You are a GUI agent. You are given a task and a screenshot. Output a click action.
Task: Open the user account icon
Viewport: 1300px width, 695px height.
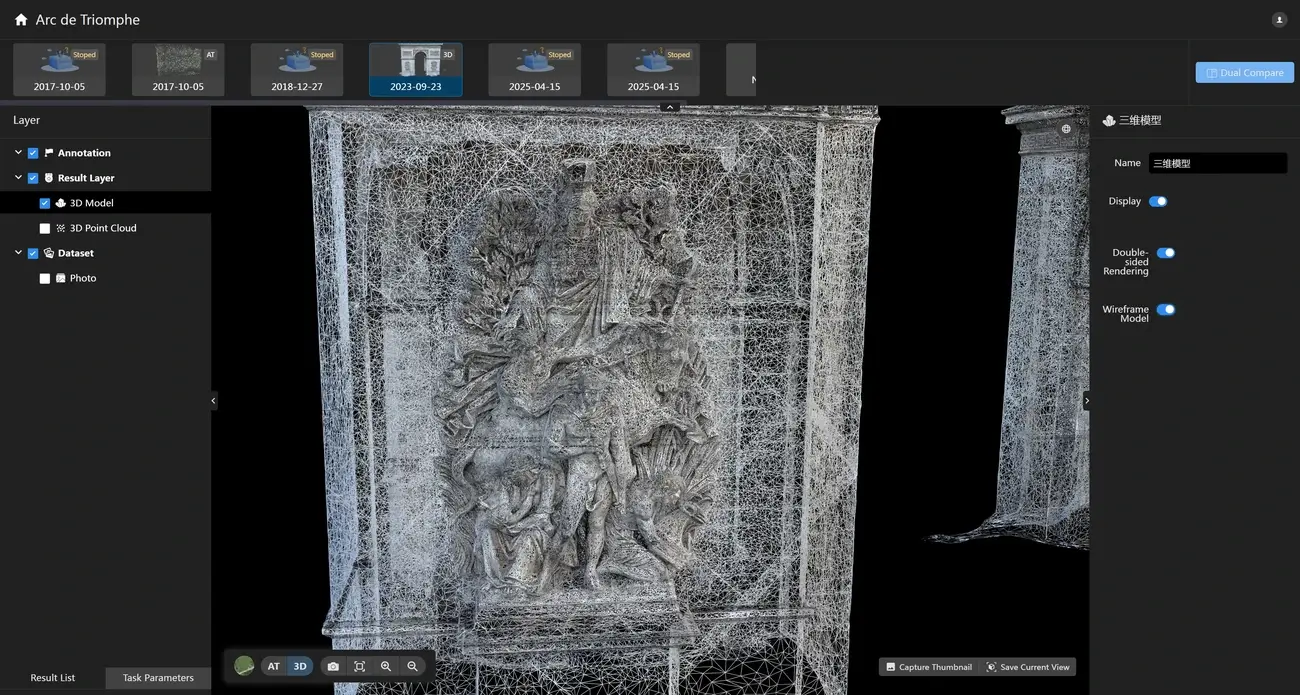[x=1279, y=20]
